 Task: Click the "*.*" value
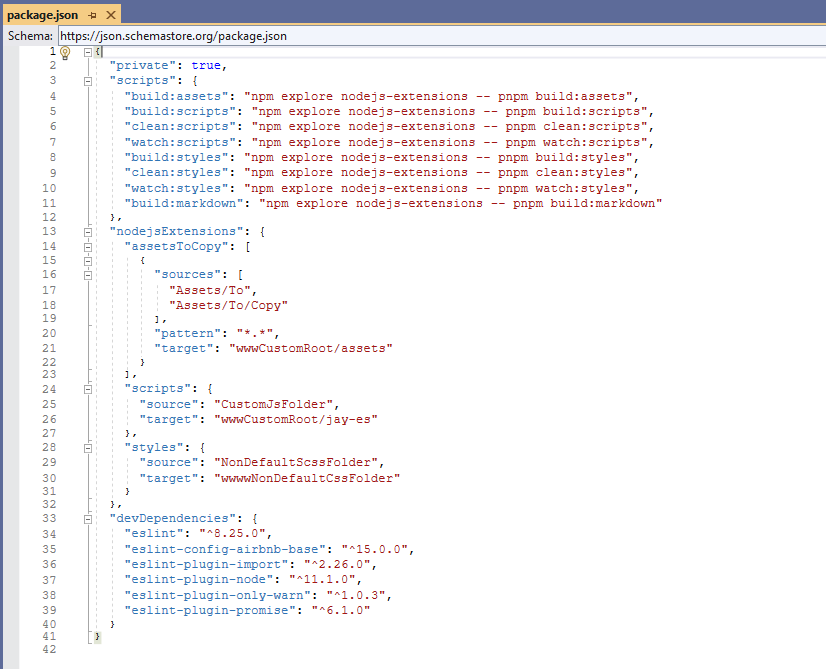254,333
